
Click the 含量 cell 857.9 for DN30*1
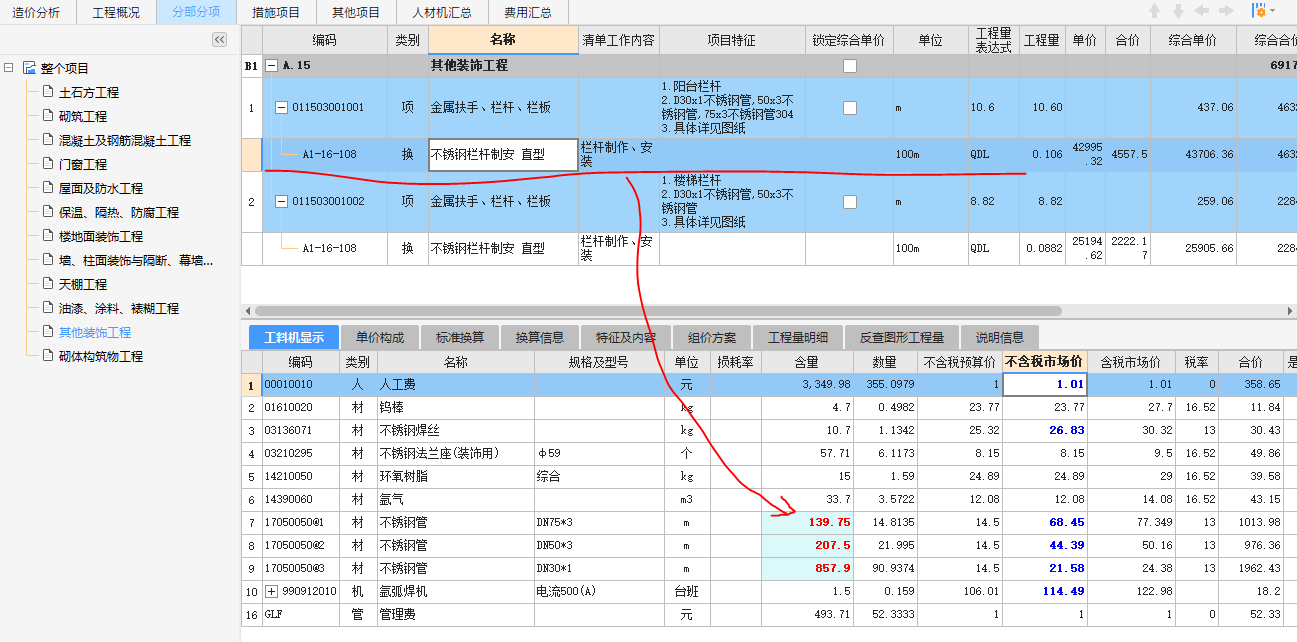(x=807, y=568)
